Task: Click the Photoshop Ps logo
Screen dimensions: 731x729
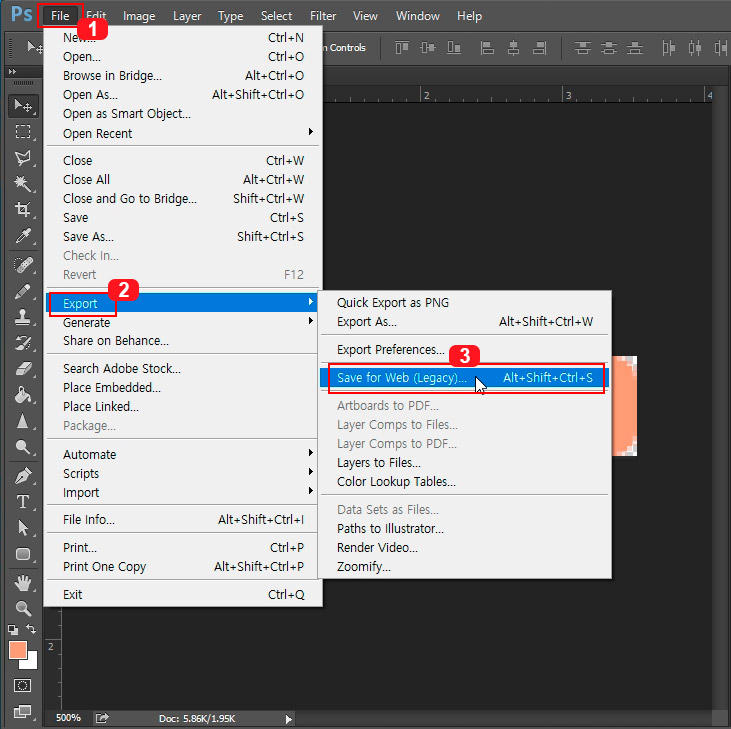Action: coord(21,14)
